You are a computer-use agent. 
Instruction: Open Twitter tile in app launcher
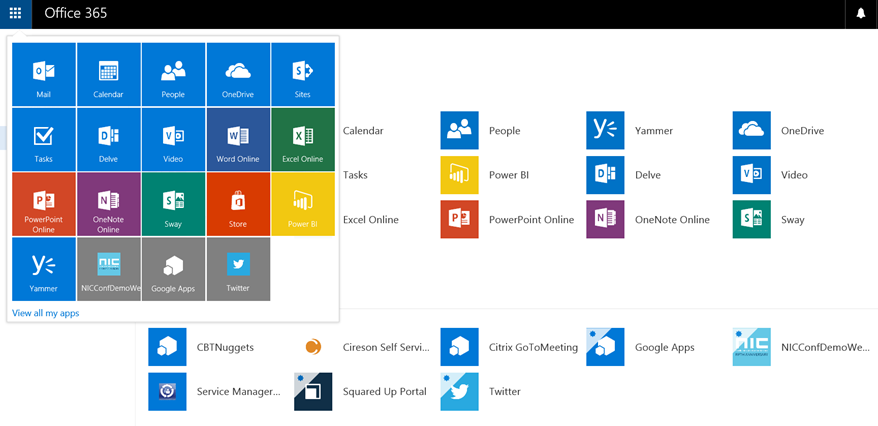point(238,269)
